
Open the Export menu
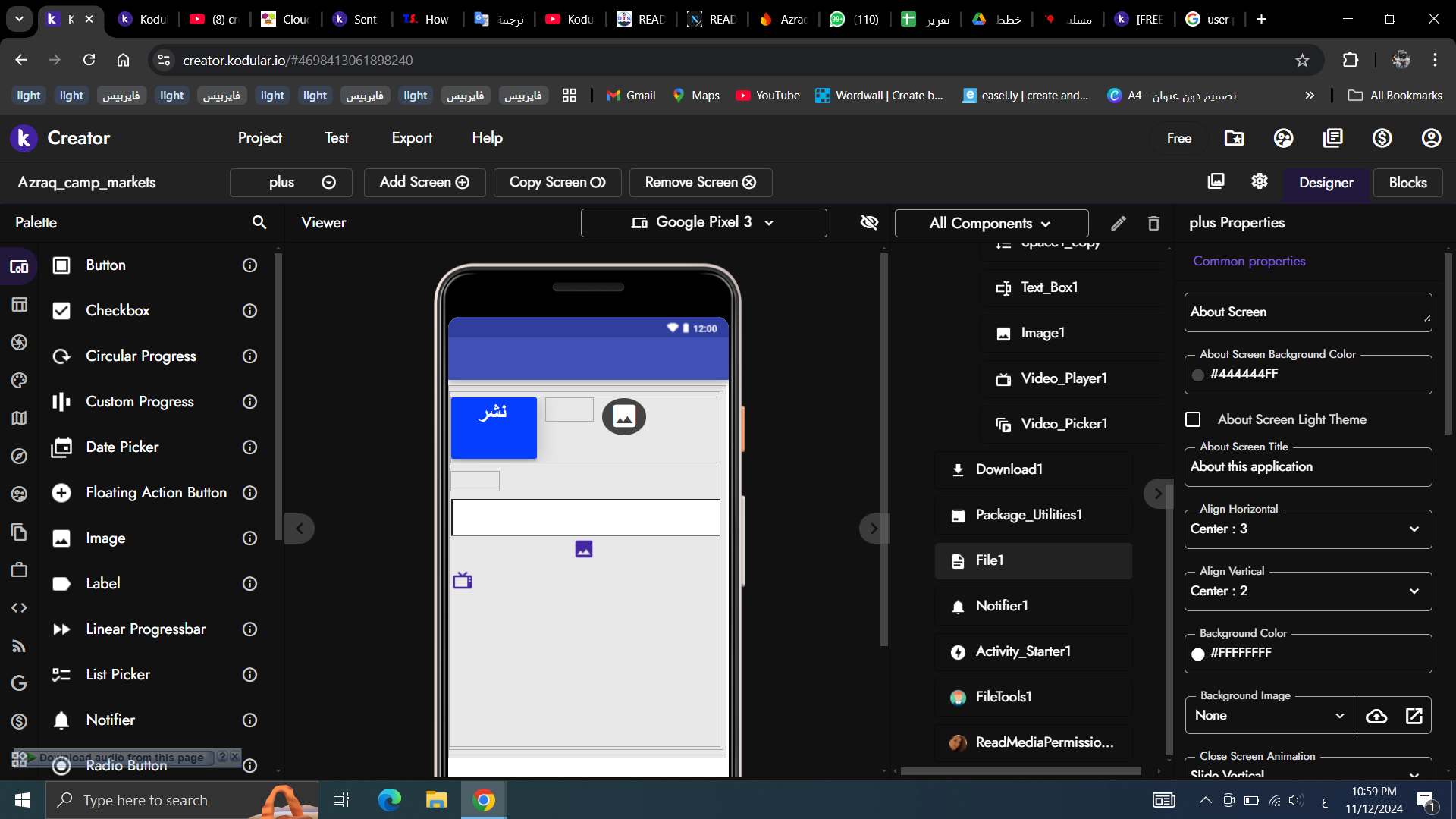click(412, 138)
